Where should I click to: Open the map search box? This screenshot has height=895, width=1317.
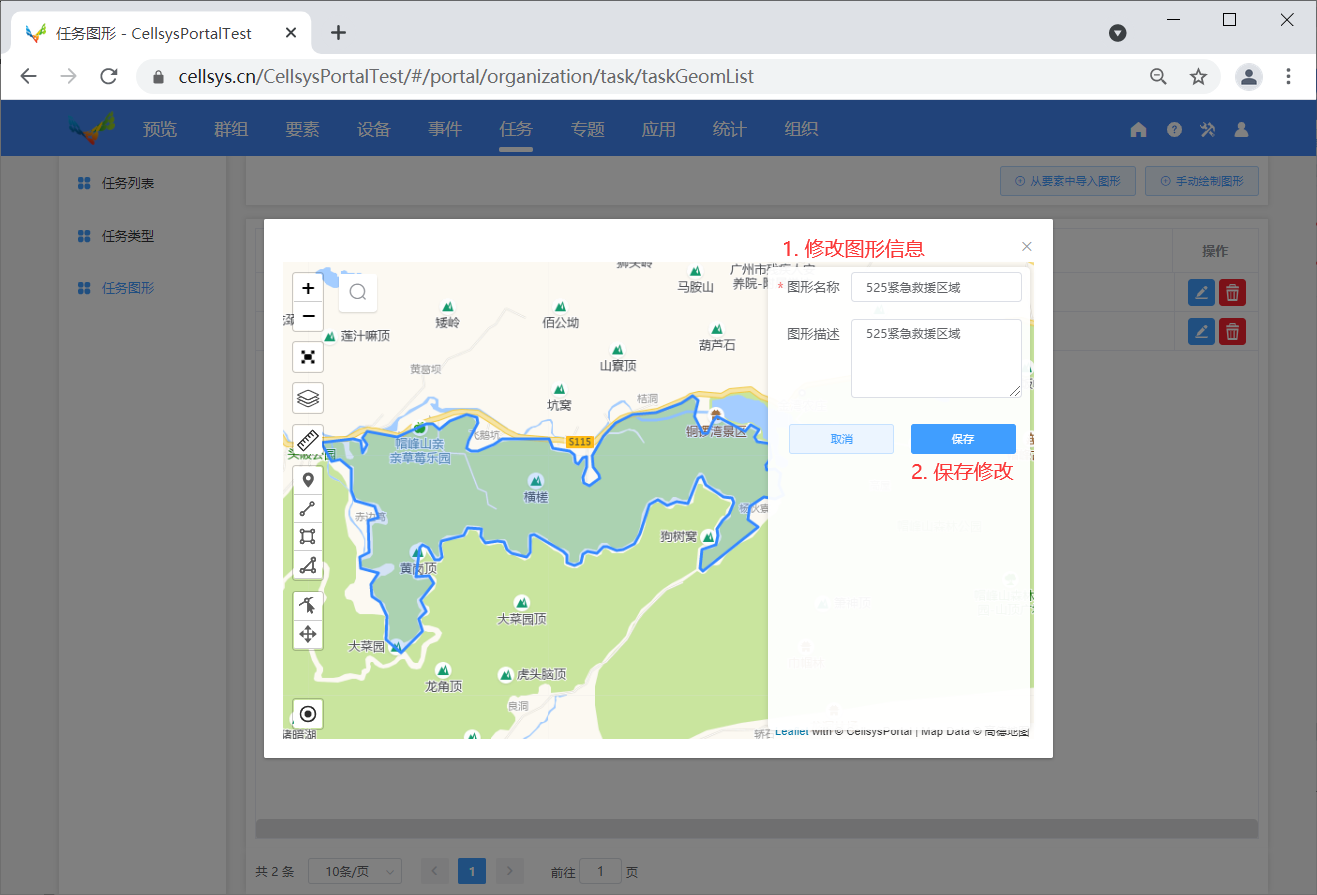point(358,293)
